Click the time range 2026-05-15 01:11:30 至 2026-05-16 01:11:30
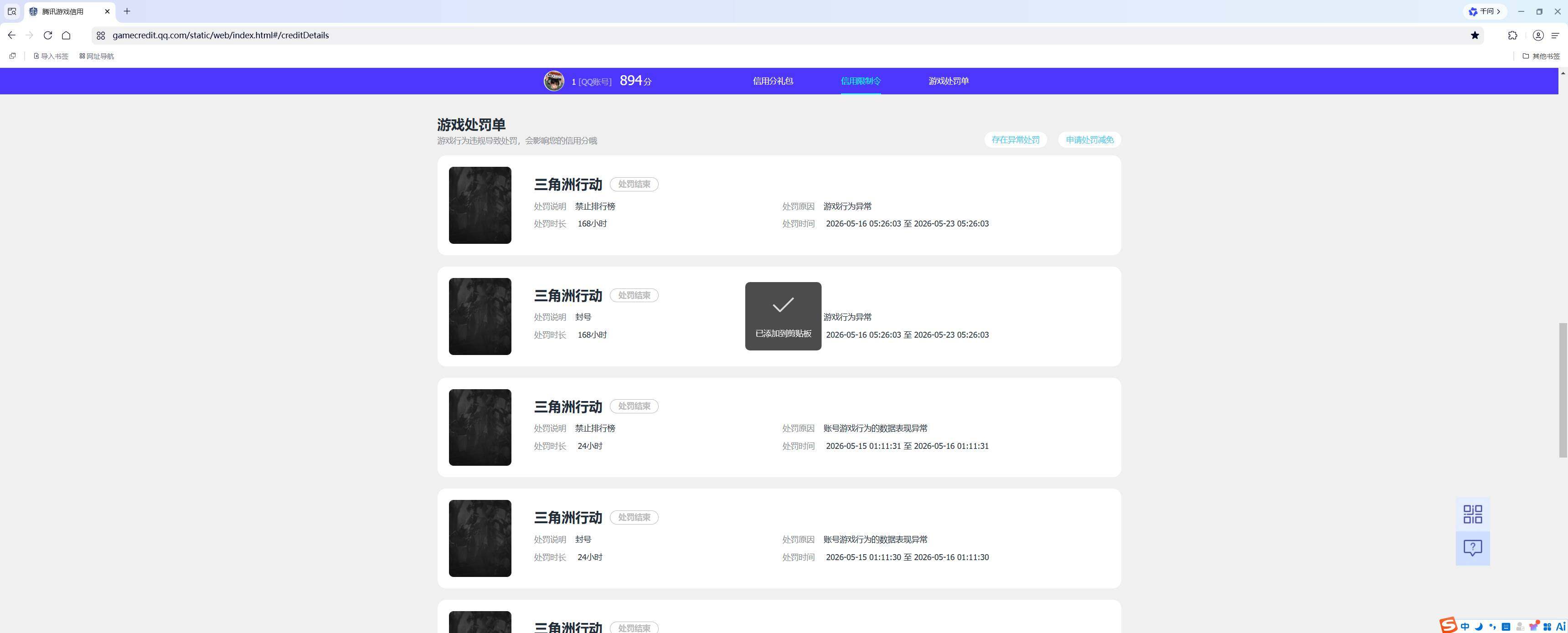Viewport: 1568px width, 633px height. coord(907,557)
